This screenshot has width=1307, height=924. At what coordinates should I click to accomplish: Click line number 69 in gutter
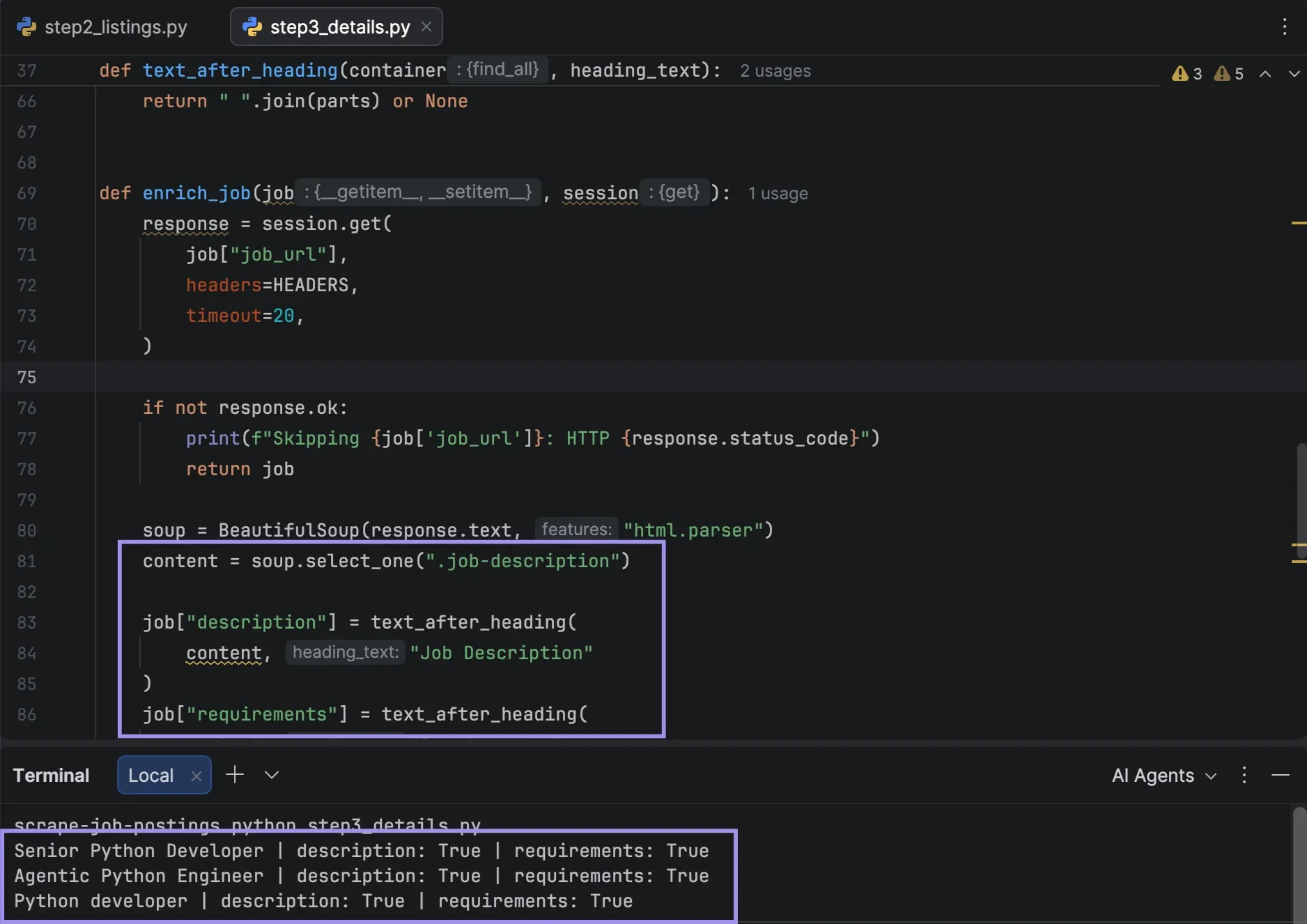point(26,193)
